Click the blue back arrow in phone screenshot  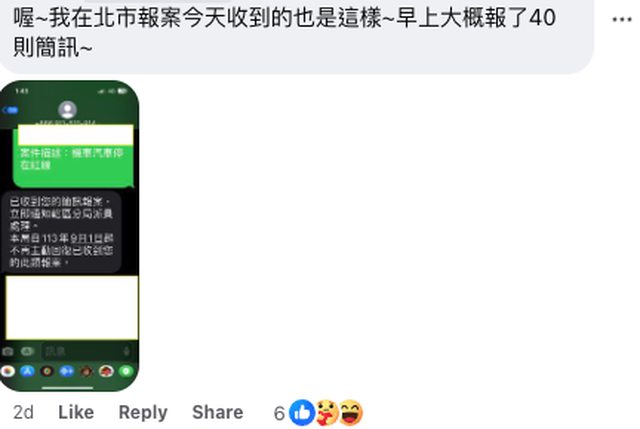click(10, 110)
